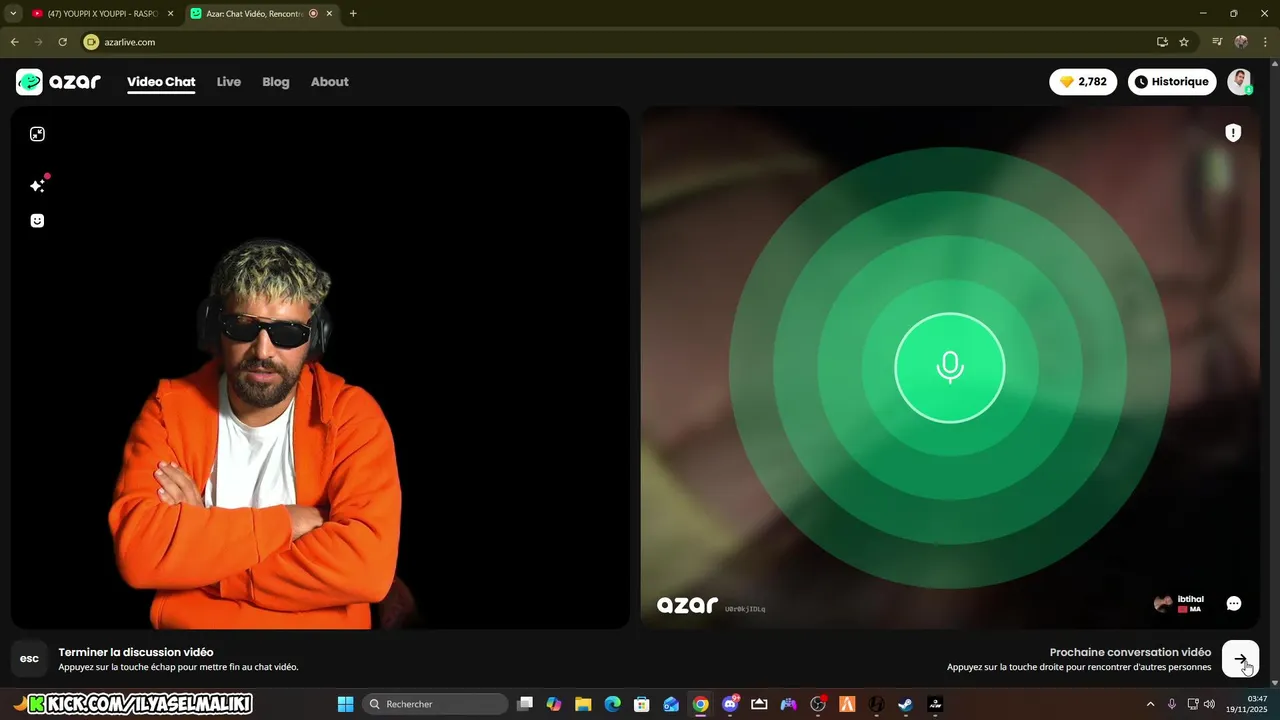Go to next video conversation arrow
This screenshot has width=1280, height=720.
1240,659
